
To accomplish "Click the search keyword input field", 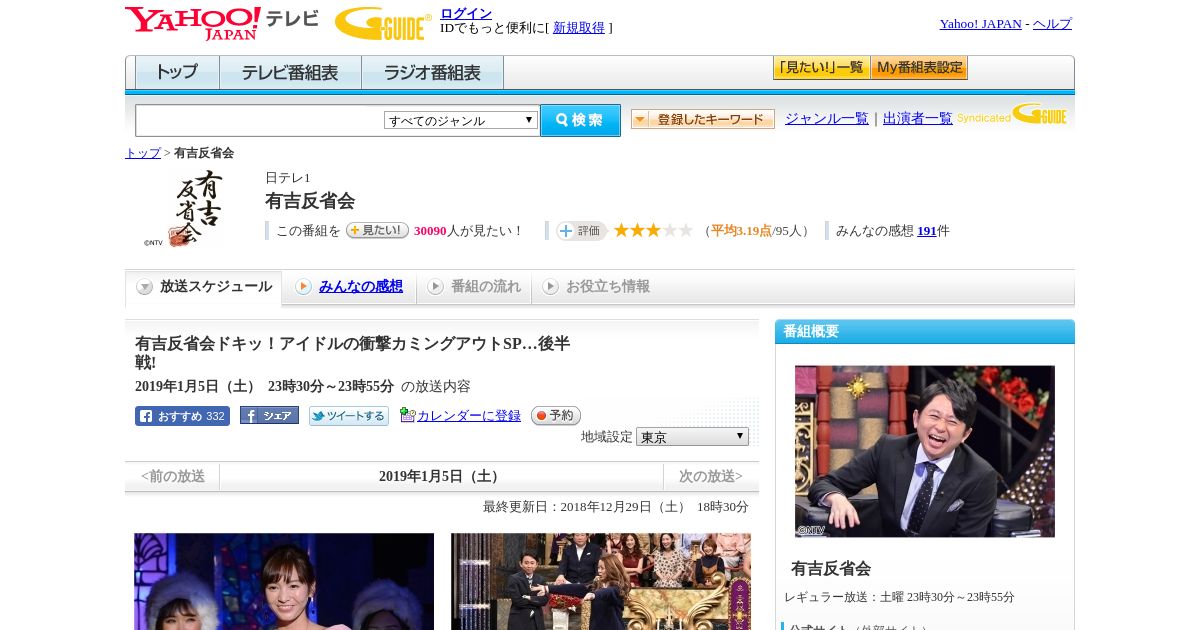I will [260, 120].
